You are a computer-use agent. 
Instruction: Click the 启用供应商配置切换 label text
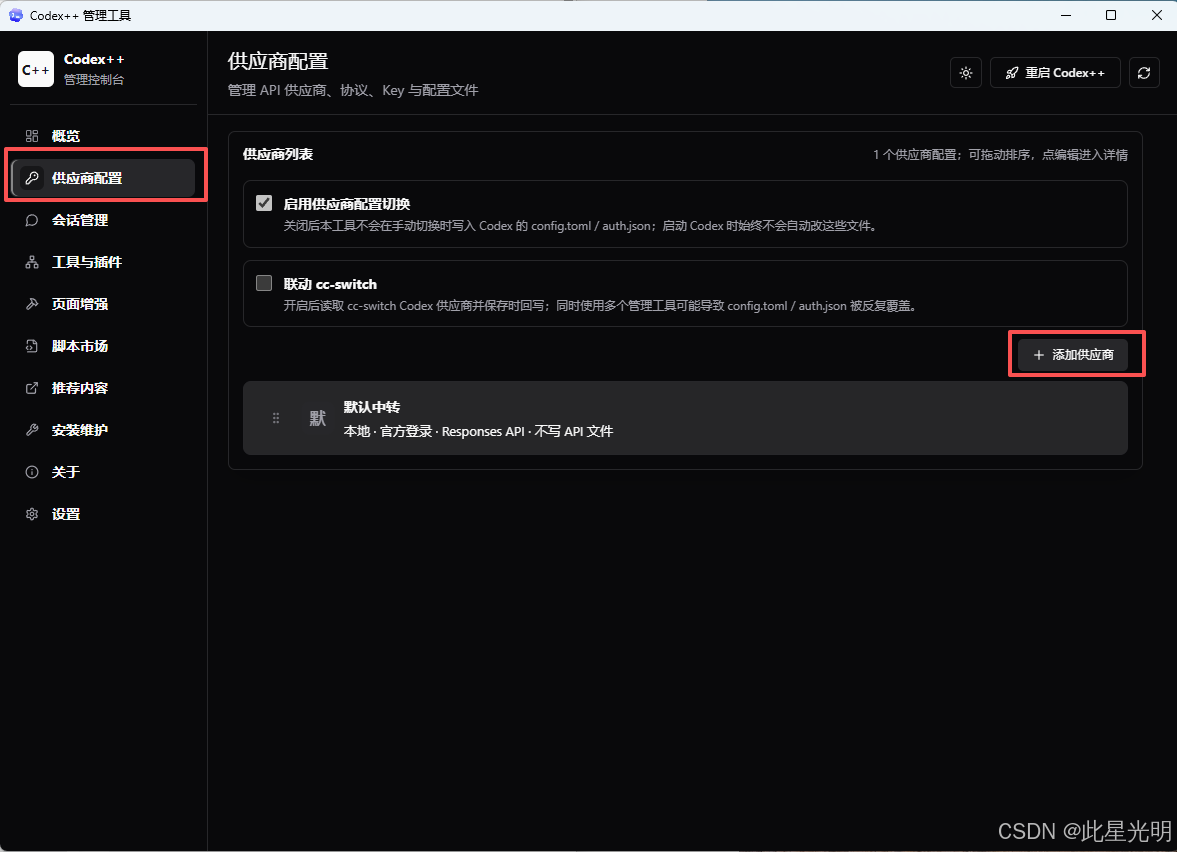tap(347, 204)
